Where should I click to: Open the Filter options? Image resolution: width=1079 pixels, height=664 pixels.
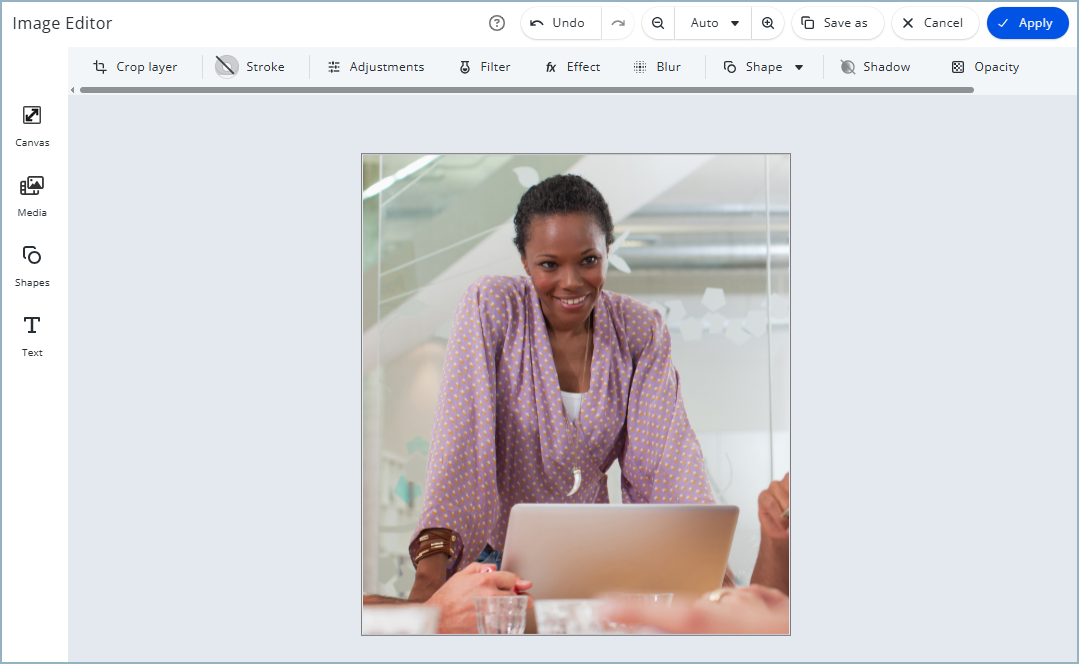tap(484, 67)
